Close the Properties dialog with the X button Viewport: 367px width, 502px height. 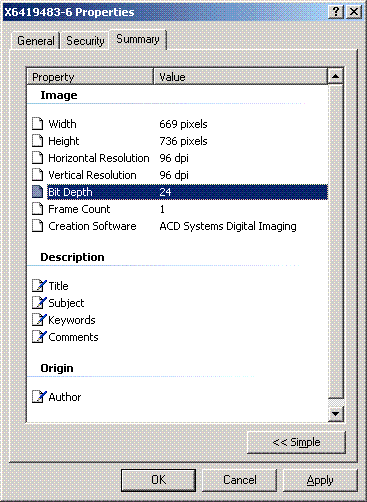(354, 12)
